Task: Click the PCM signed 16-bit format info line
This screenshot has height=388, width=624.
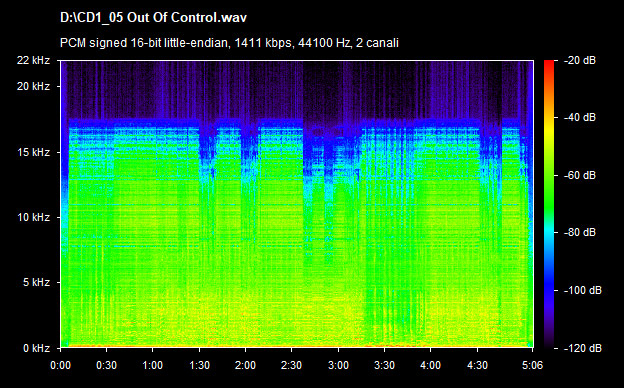Action: pyautogui.click(x=229, y=43)
